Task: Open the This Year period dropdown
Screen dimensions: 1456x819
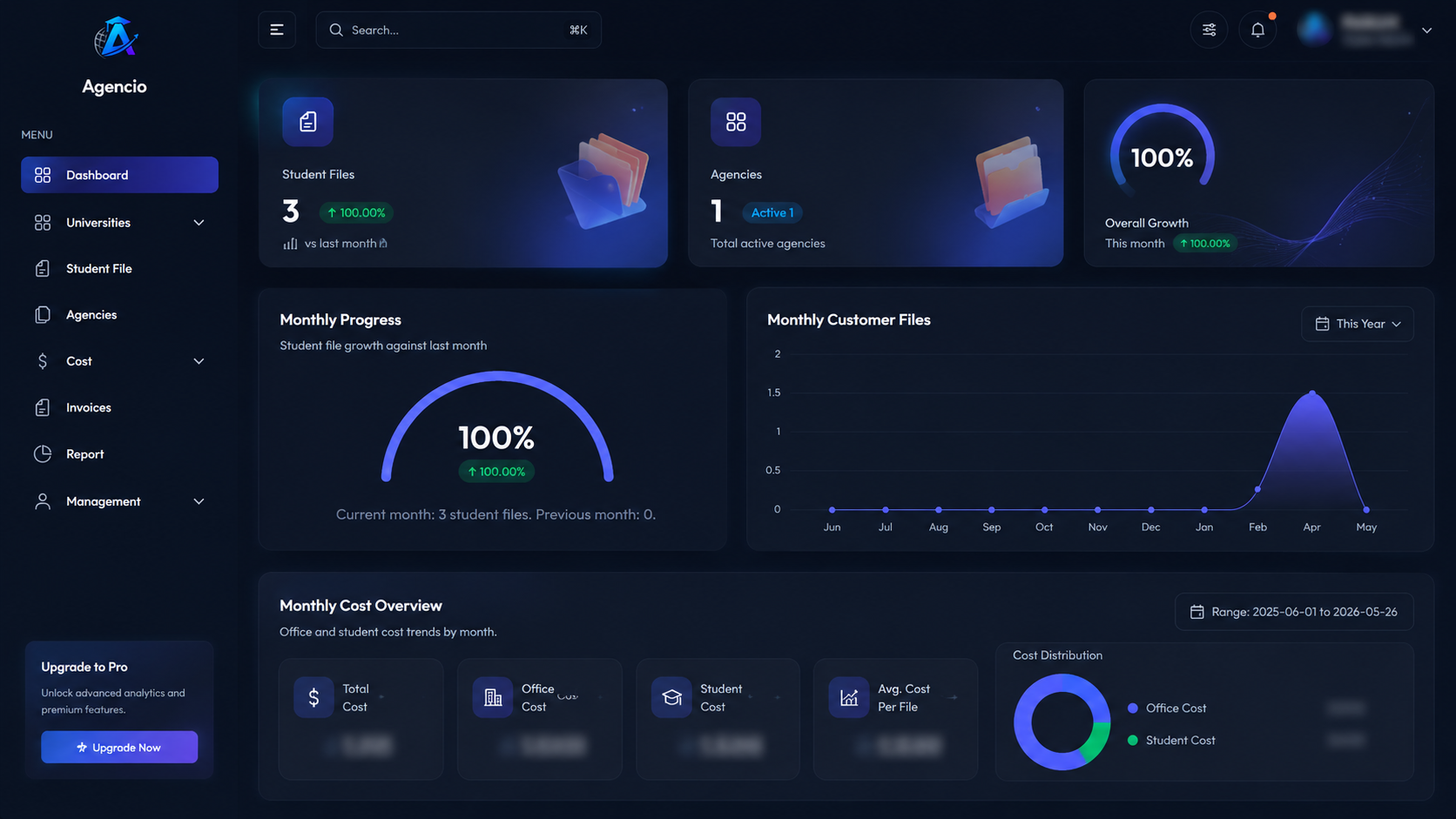Action: coord(1358,324)
